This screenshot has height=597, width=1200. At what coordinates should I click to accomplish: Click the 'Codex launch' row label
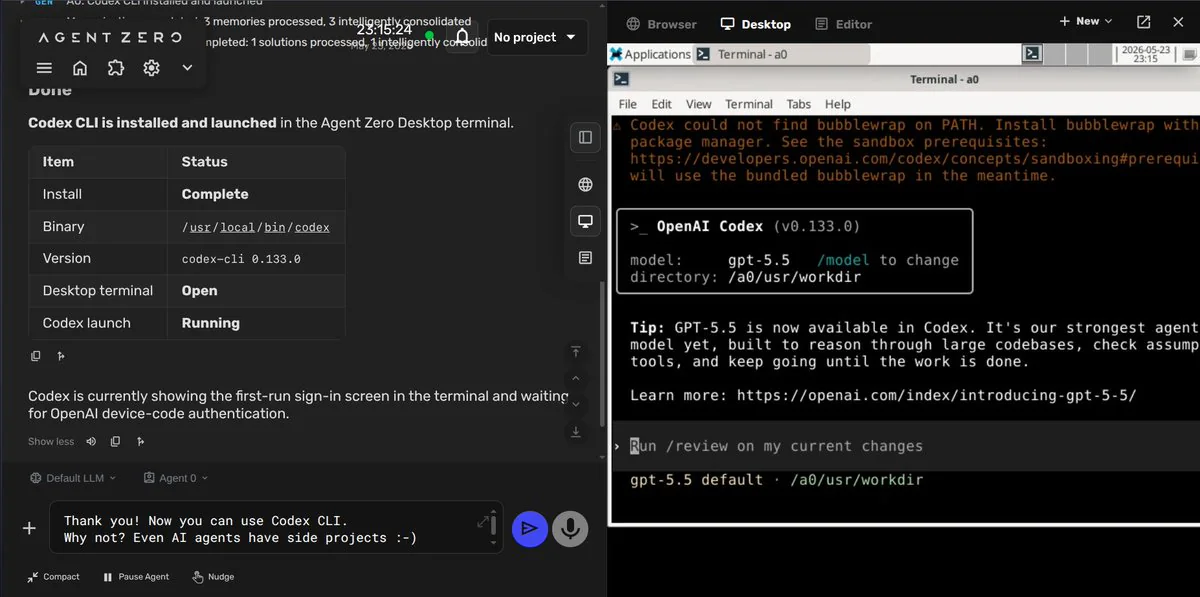(x=87, y=323)
